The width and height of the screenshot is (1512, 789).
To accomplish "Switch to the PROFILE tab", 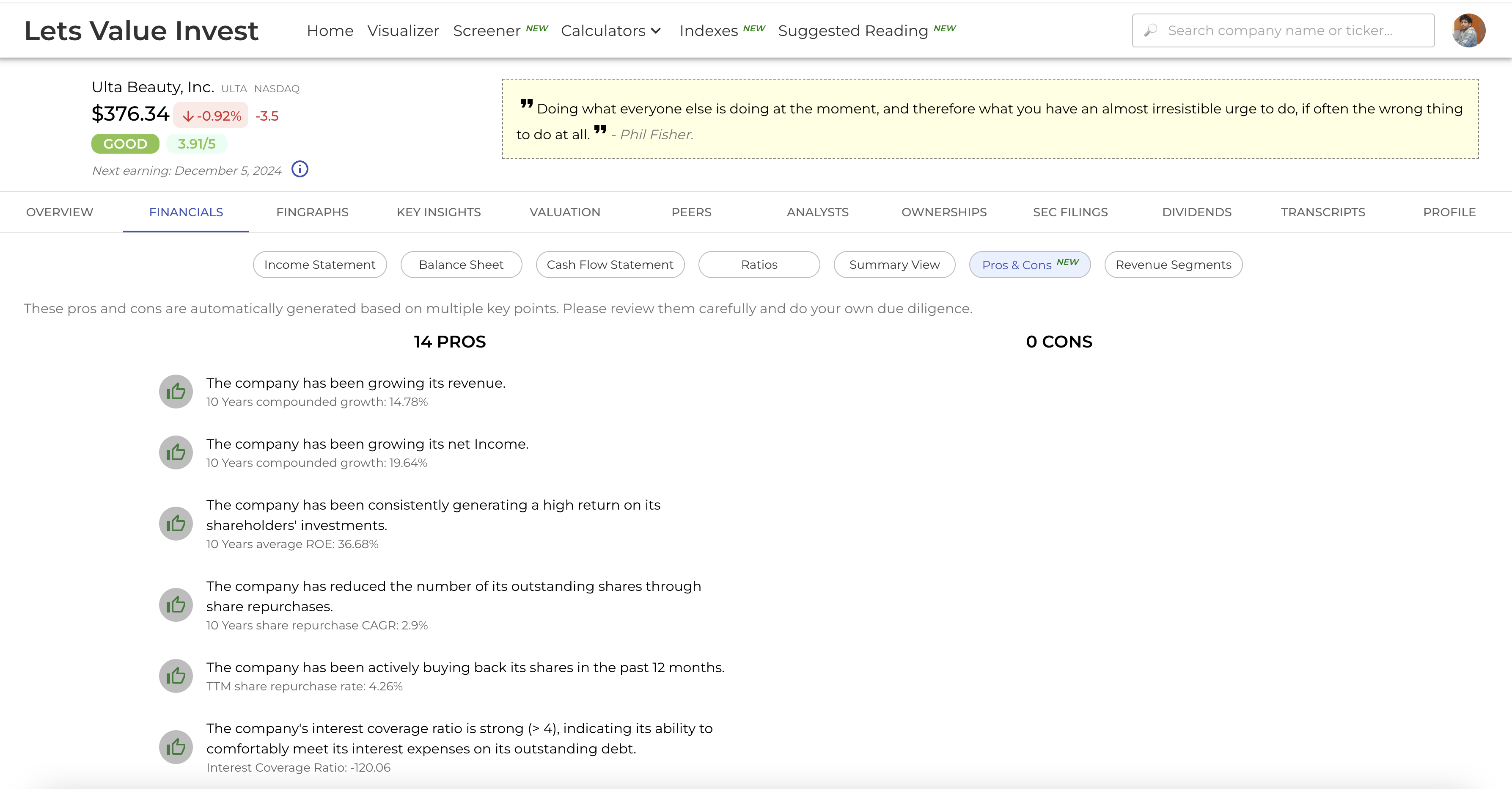I will (x=1449, y=212).
